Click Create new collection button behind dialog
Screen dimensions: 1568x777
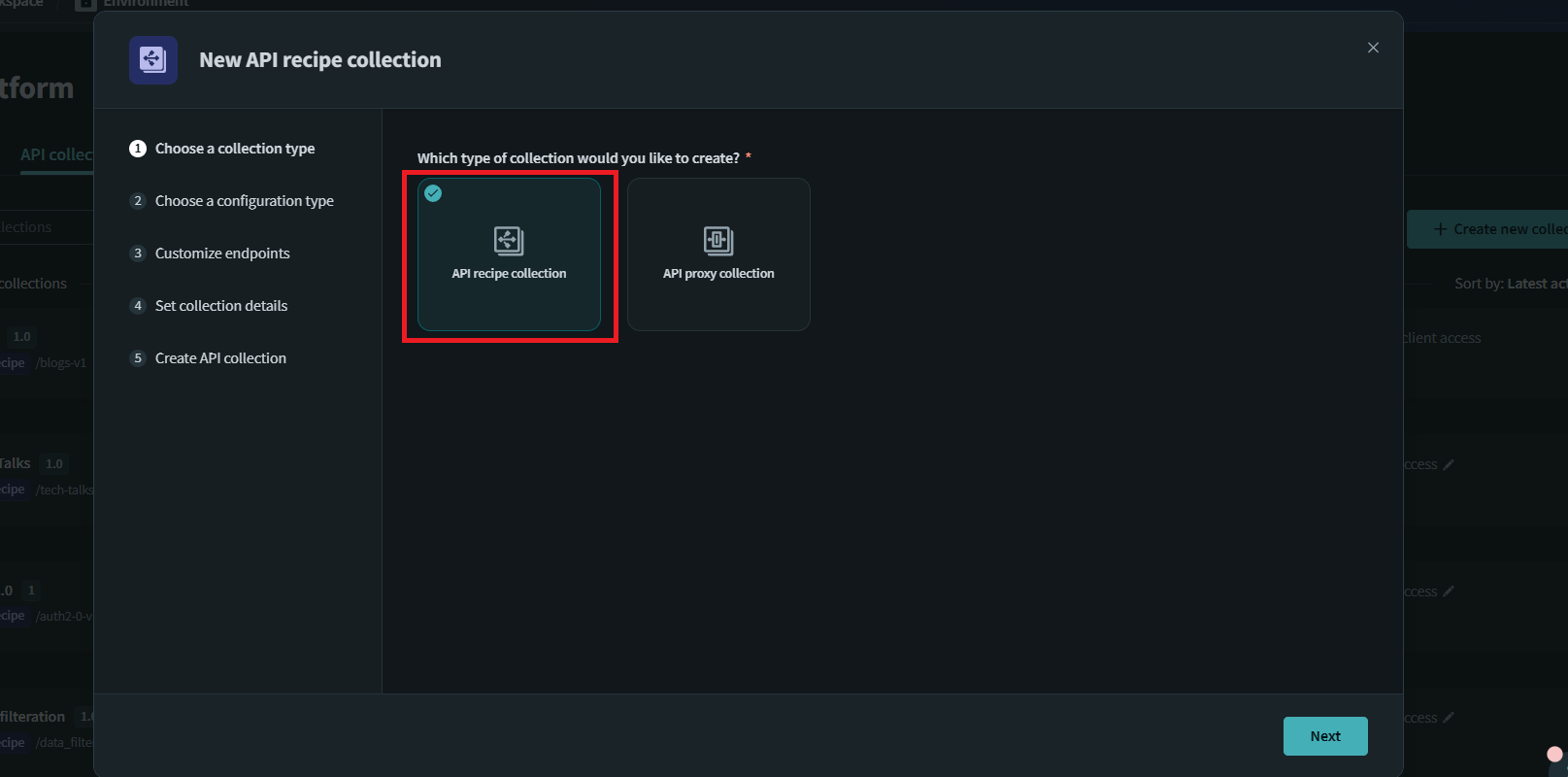point(1495,229)
